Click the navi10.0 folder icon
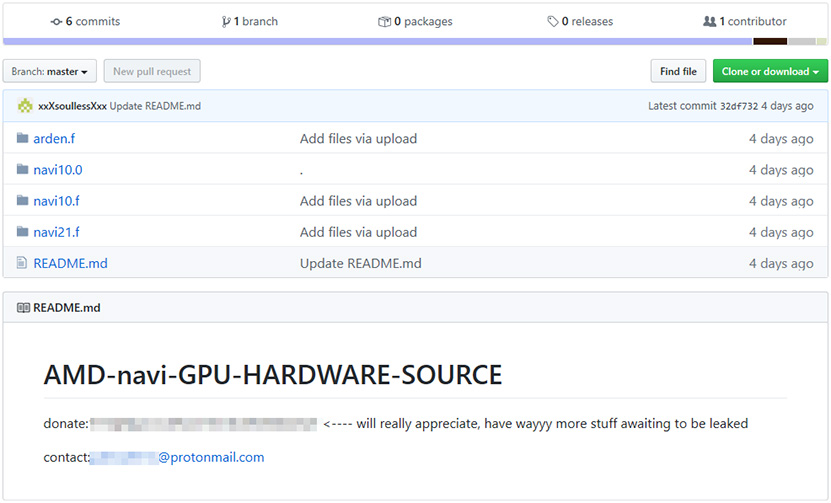 click(x=22, y=169)
